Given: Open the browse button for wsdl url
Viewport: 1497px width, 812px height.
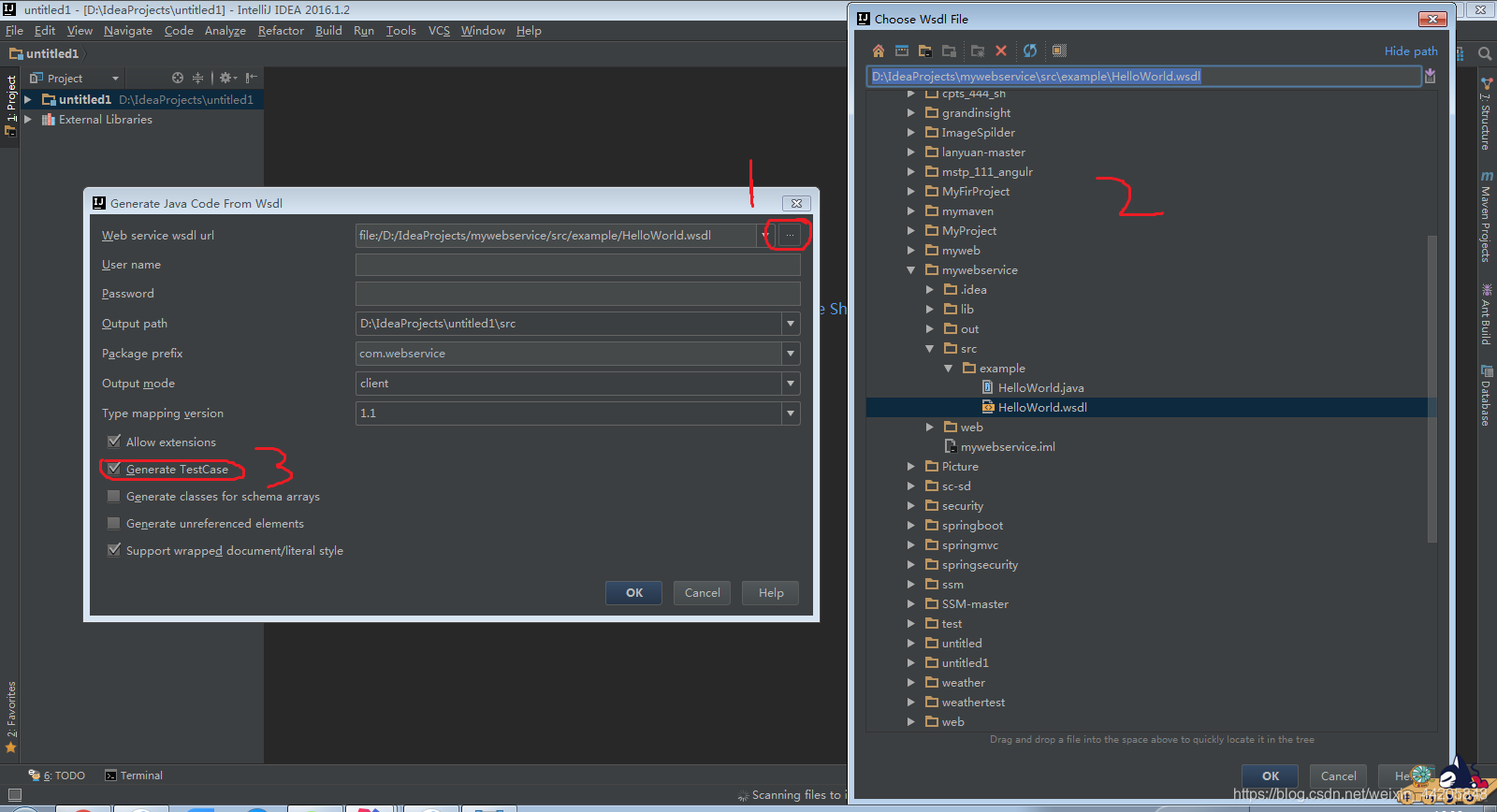Looking at the screenshot, I should [x=790, y=235].
